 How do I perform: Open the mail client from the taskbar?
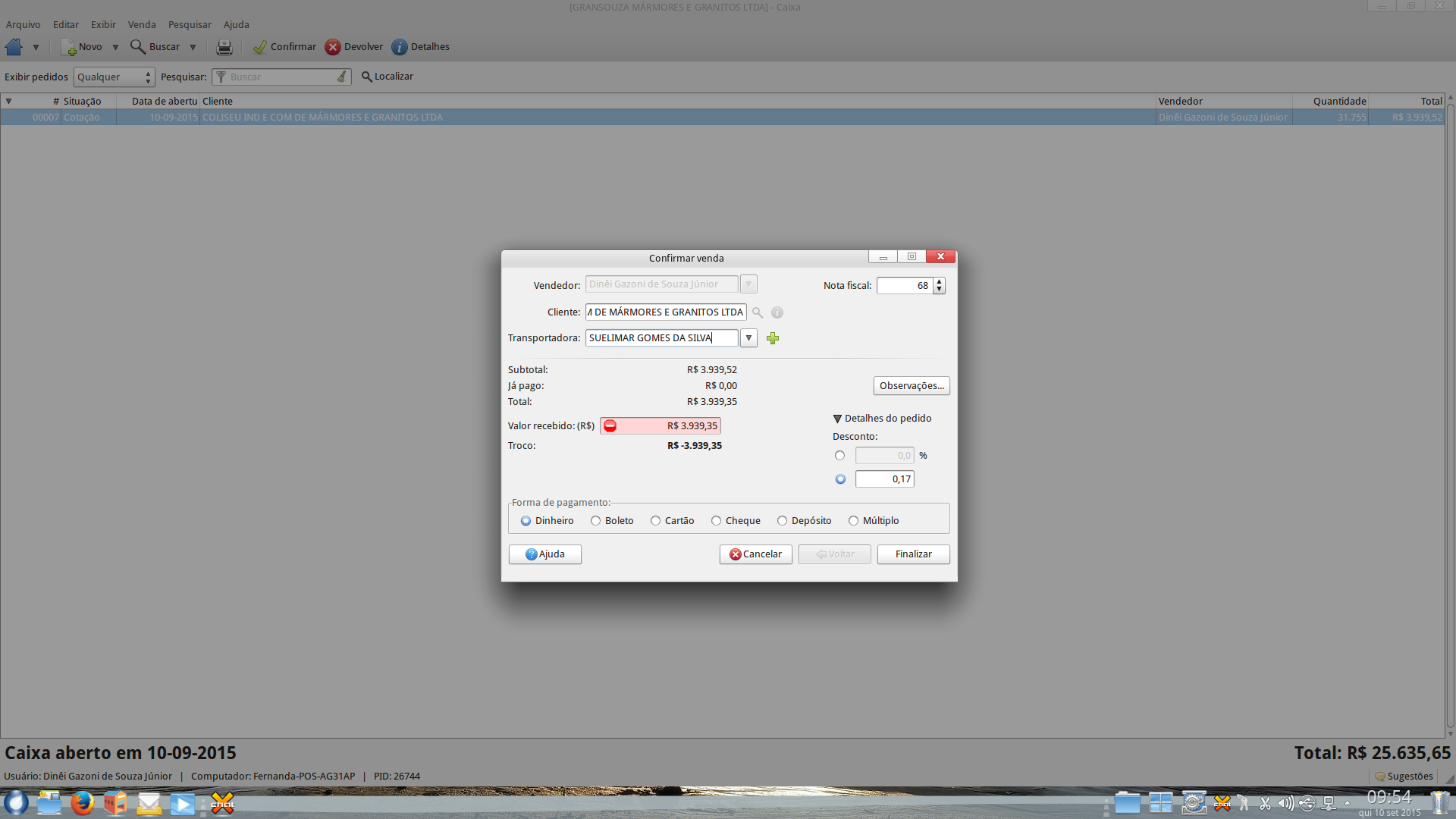[x=149, y=803]
